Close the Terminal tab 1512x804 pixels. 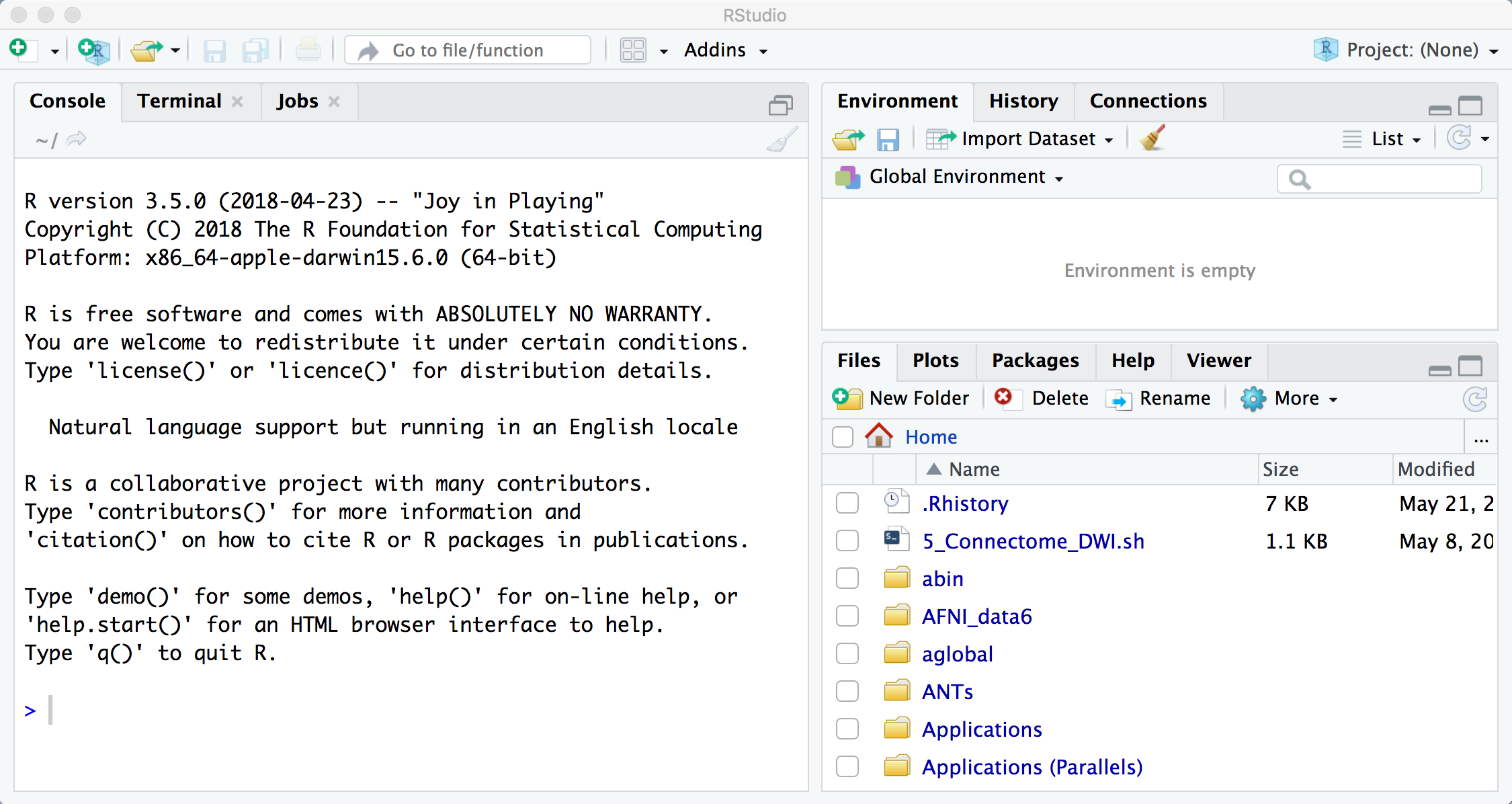pyautogui.click(x=237, y=102)
